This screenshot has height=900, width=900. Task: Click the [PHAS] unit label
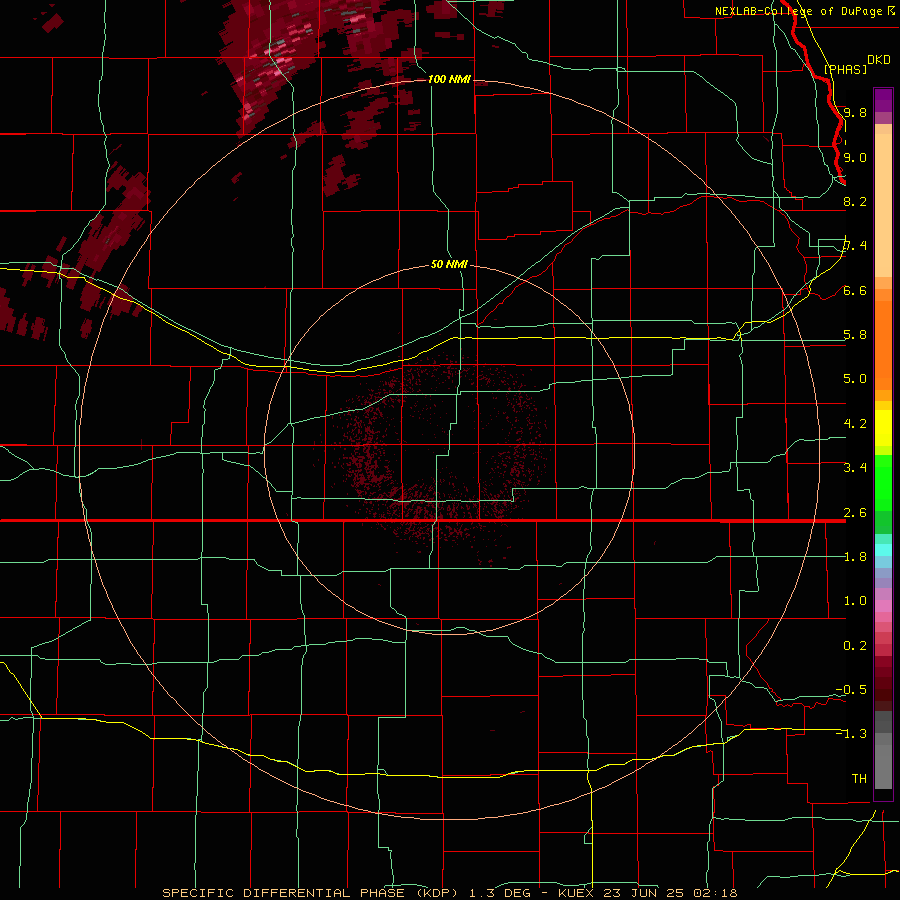point(845,69)
